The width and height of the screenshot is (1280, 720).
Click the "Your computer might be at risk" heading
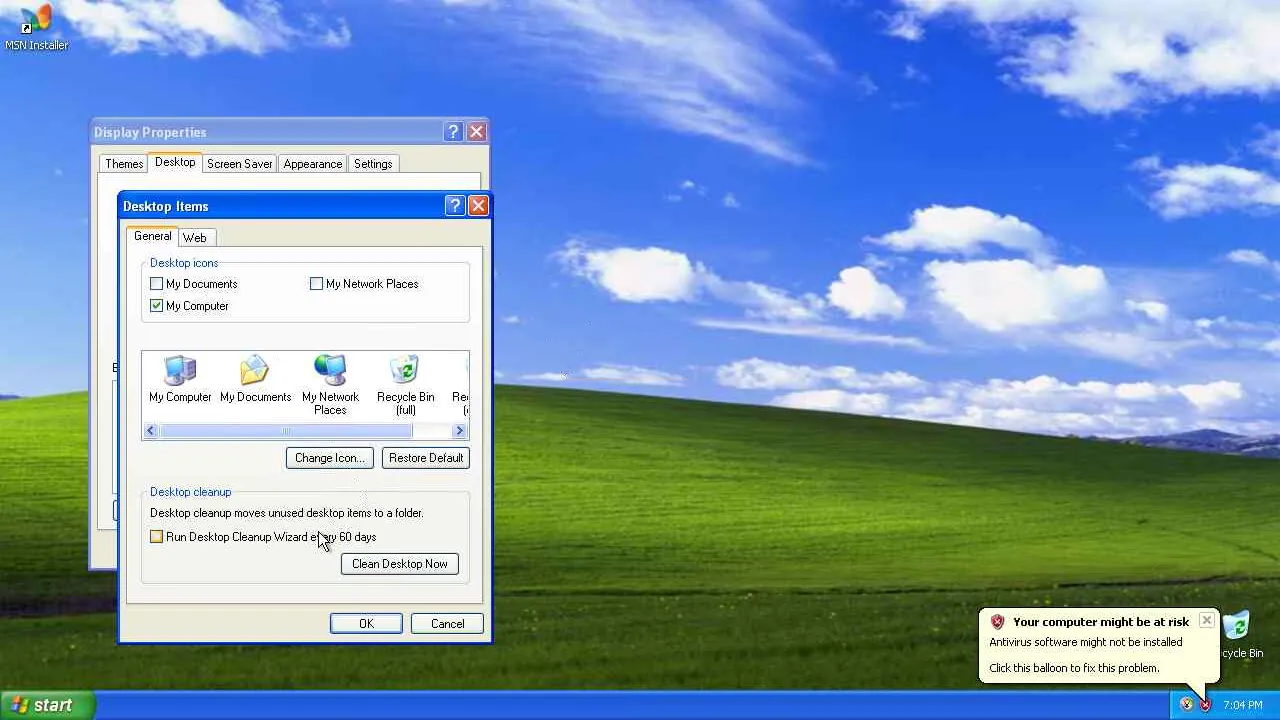tap(1101, 622)
